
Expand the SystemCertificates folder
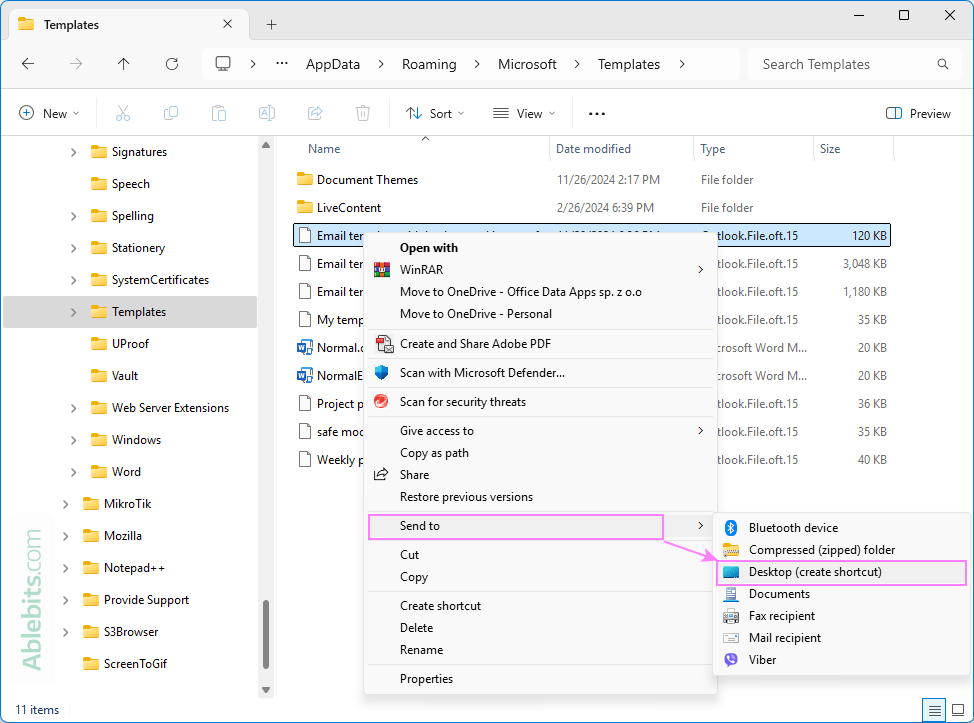73,280
